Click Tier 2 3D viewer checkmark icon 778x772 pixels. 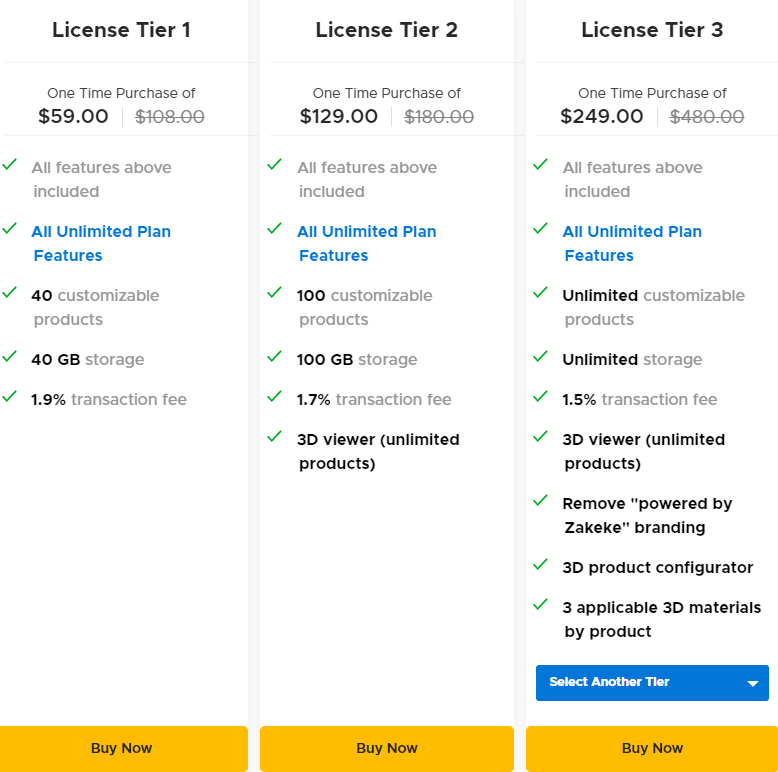pos(275,437)
